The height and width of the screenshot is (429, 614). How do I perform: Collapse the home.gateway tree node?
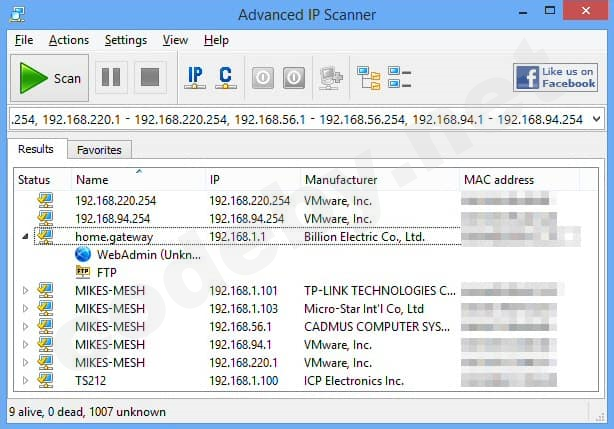[25, 236]
